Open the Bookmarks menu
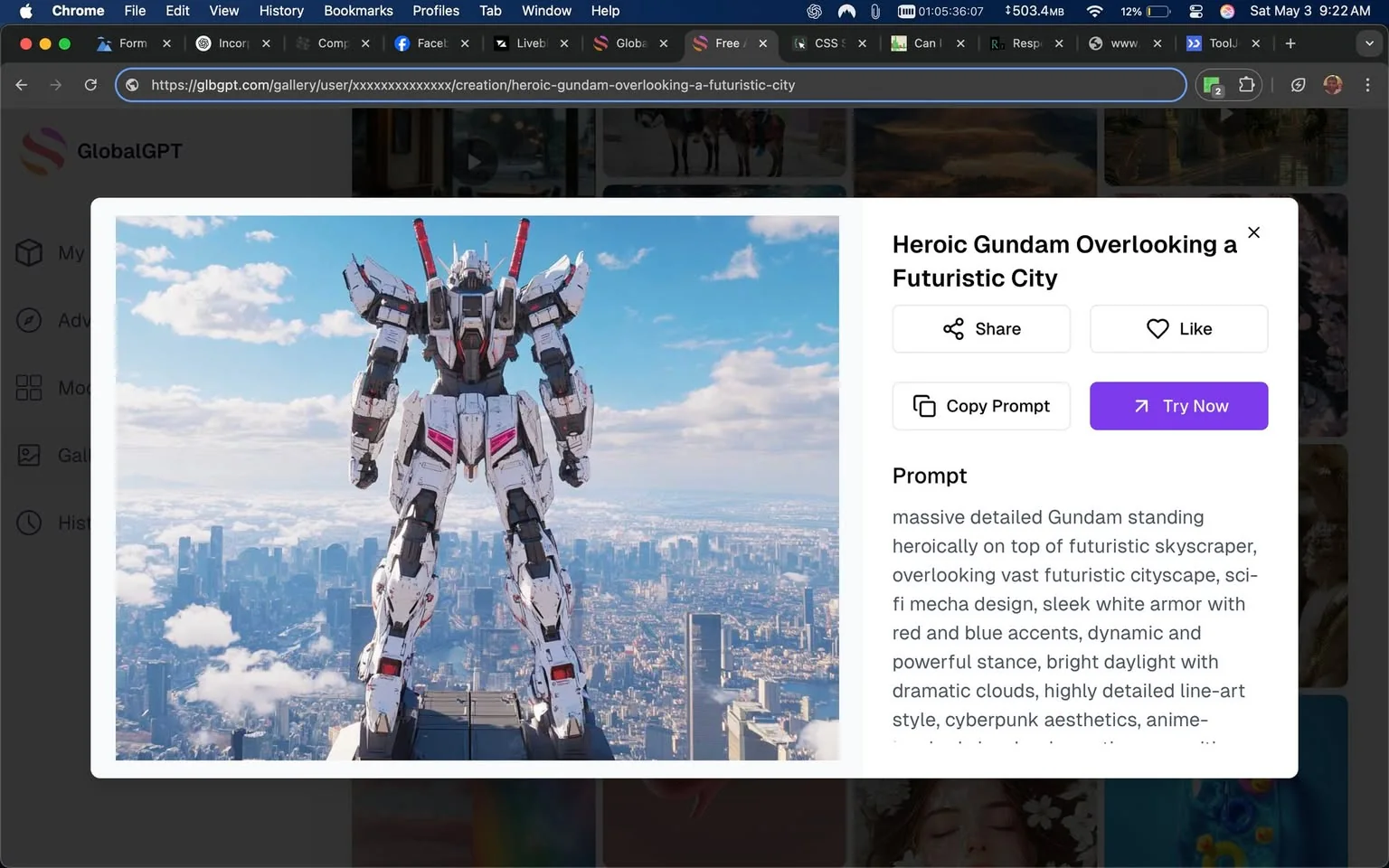The height and width of the screenshot is (868, 1389). point(358,11)
